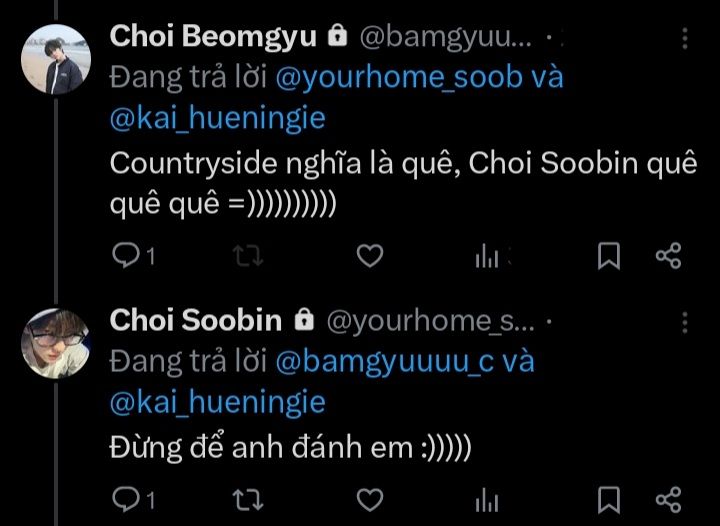Open Choi Soobin's profile picture
720x526 pixels.
pos(56,344)
